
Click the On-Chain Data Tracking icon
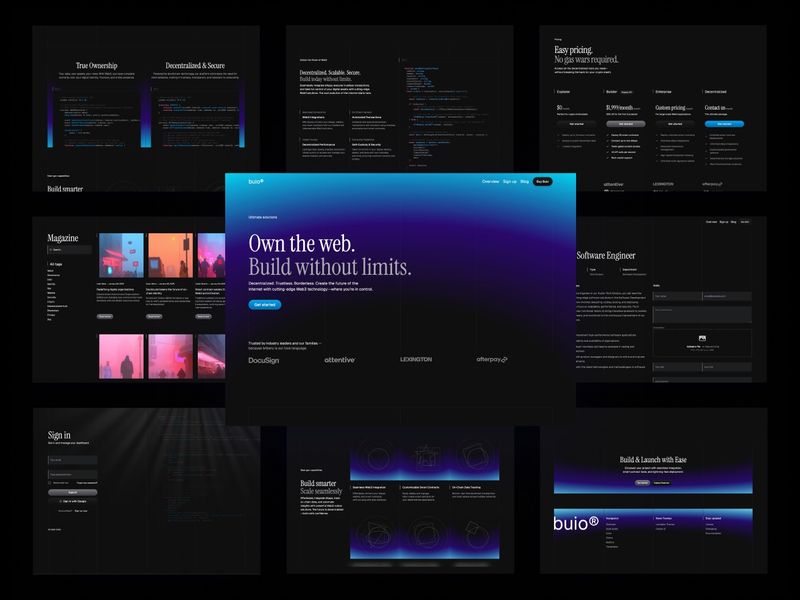pyautogui.click(x=476, y=458)
